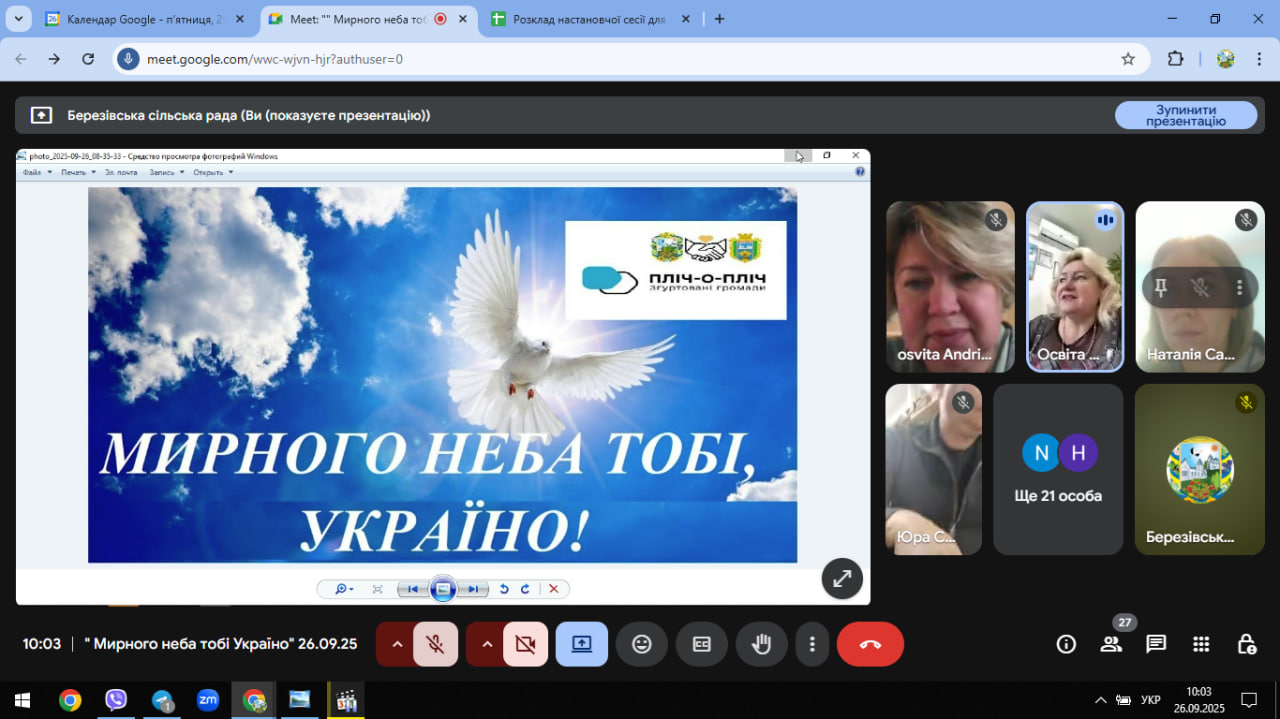Expand video settings arrow beside camera
Screen dimensions: 1280x719
487,644
